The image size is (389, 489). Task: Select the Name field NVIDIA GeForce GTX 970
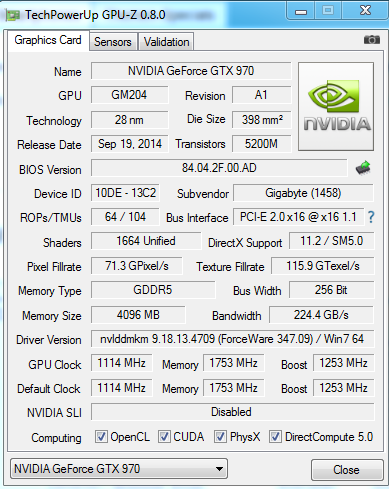191,71
